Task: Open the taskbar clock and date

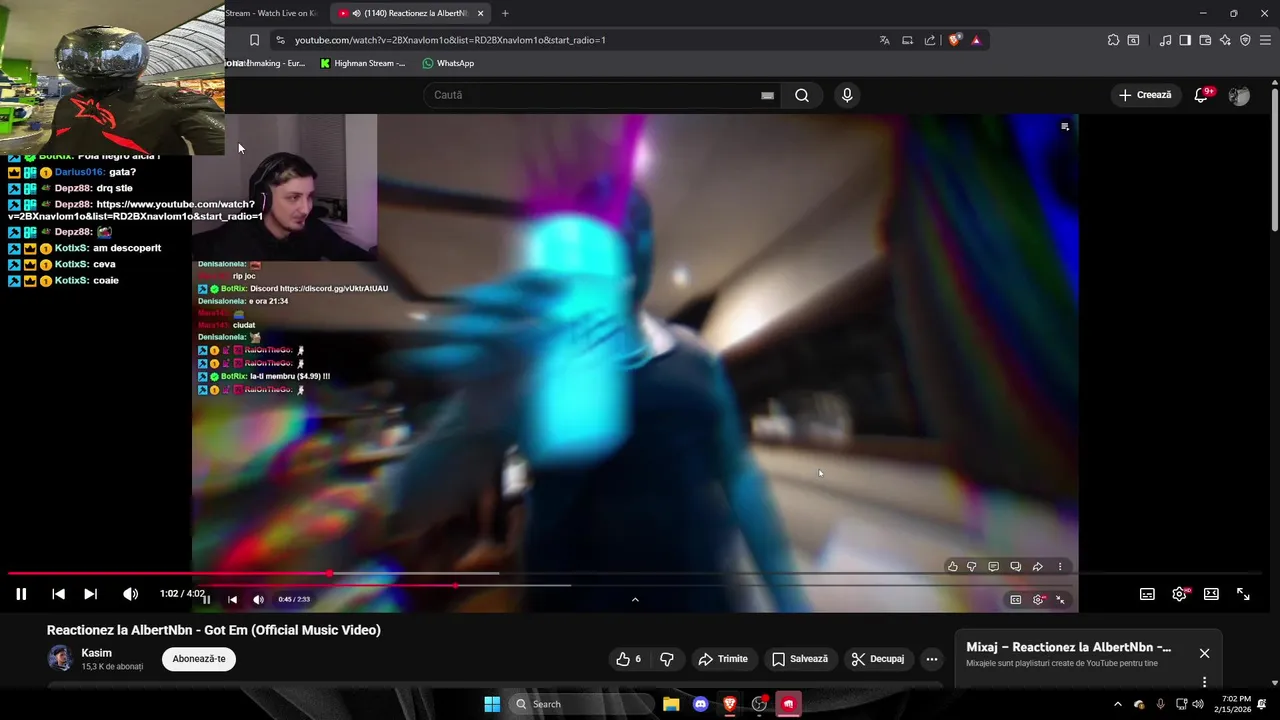Action: point(1235,704)
